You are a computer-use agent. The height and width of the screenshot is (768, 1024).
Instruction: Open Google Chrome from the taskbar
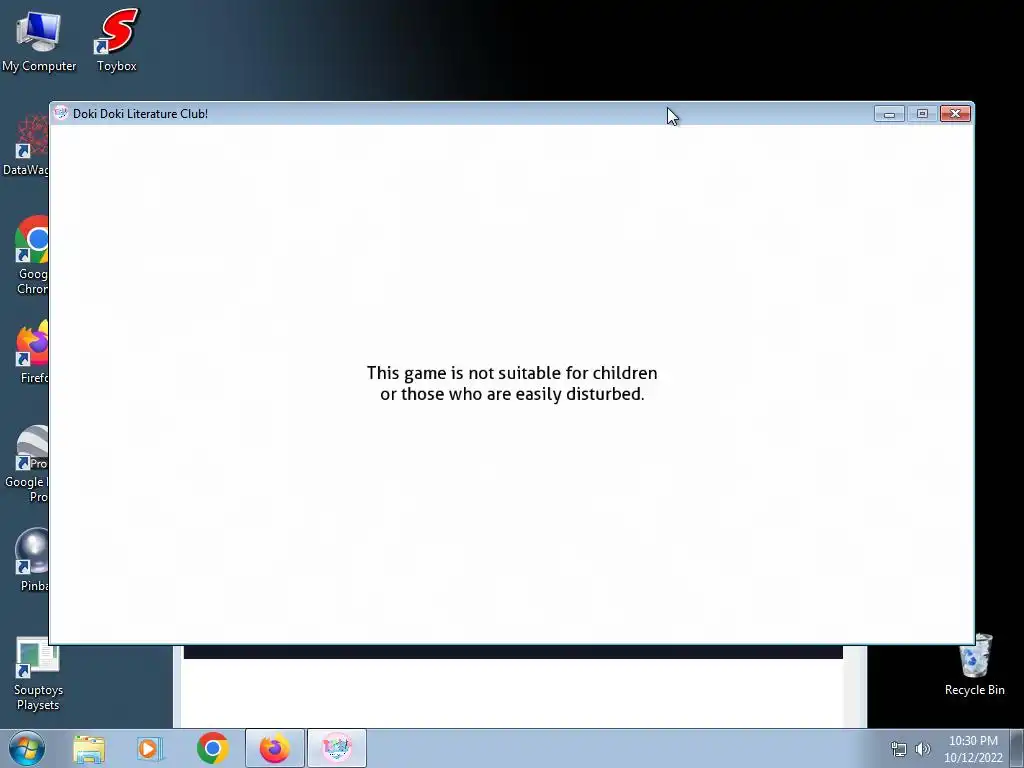[x=212, y=748]
